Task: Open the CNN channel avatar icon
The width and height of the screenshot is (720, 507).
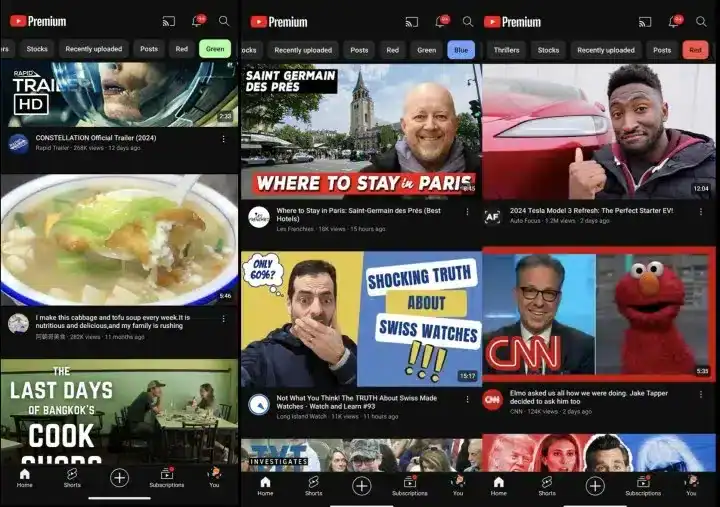Action: (492, 400)
